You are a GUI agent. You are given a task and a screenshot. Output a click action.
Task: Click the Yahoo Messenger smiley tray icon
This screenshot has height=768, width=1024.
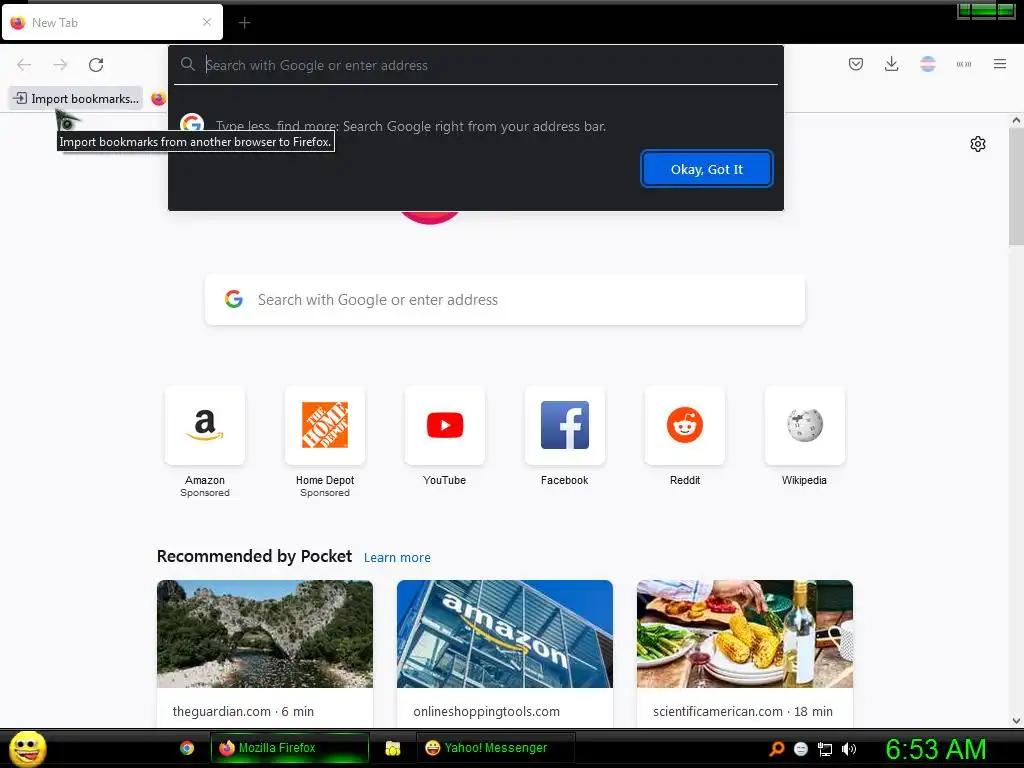801,749
